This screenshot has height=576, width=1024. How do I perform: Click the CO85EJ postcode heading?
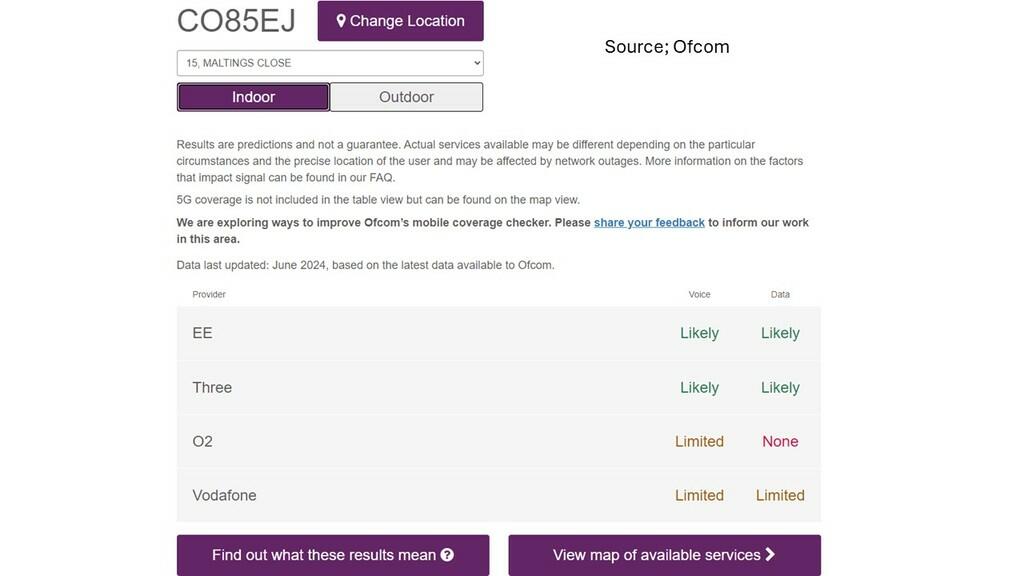[x=236, y=21]
